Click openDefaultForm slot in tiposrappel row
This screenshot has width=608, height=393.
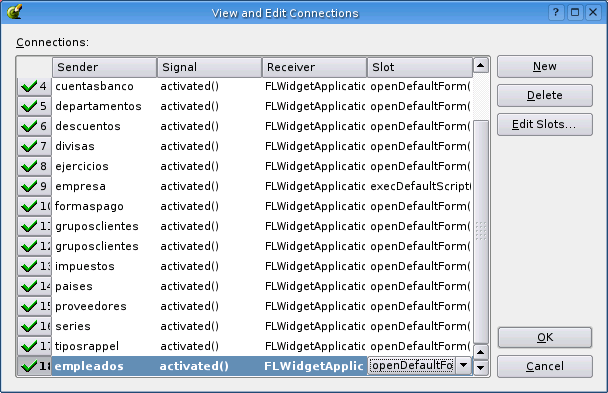420,346
